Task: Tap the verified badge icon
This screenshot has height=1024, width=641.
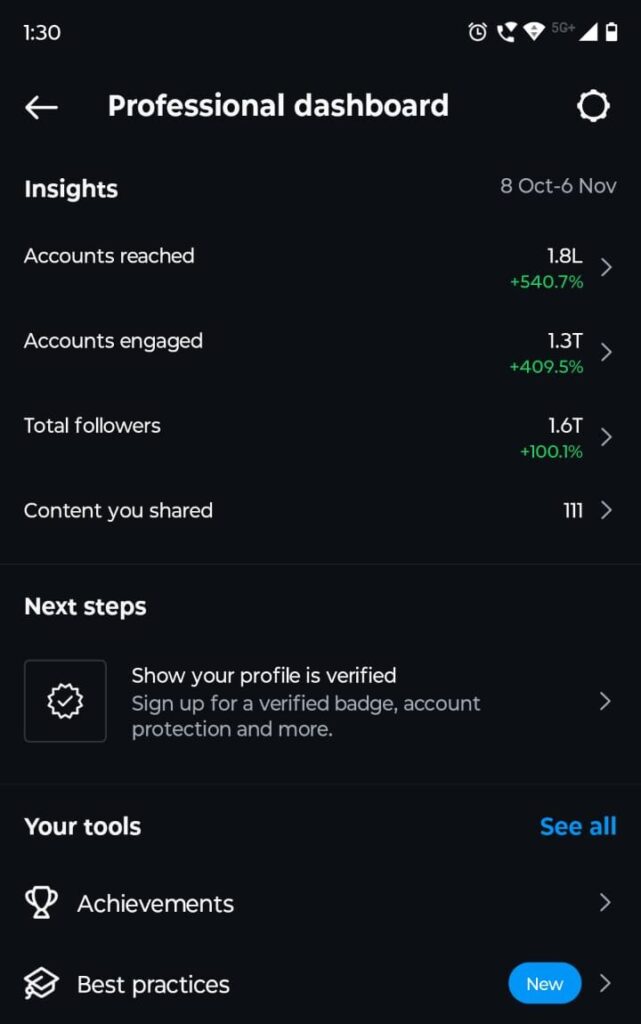Action: (65, 701)
